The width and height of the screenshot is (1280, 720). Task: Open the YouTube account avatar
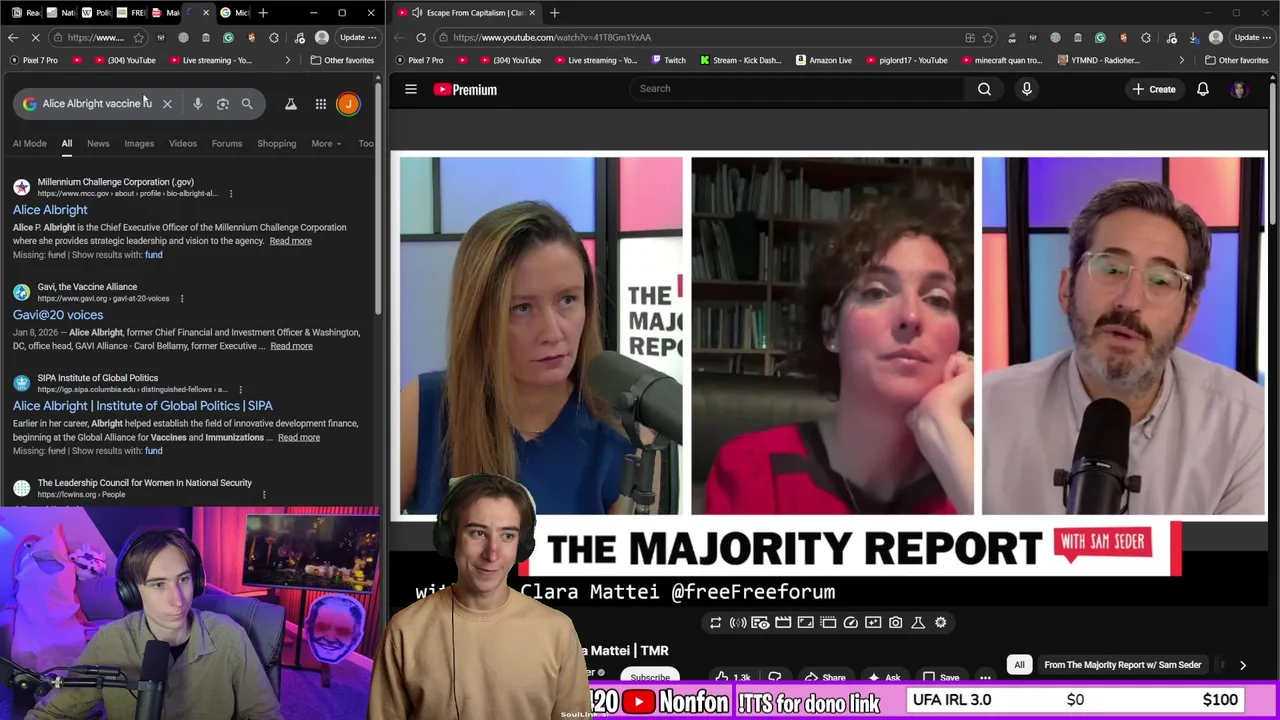pos(1239,89)
